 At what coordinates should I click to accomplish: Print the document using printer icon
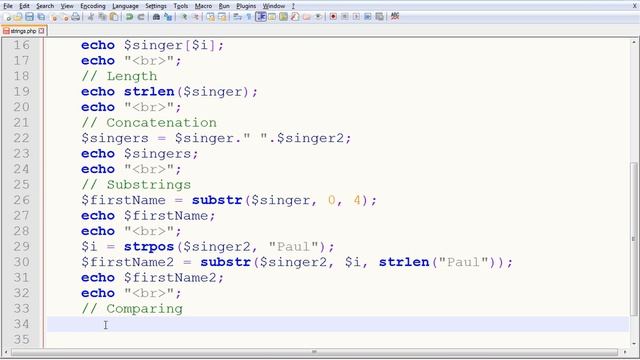(x=76, y=17)
